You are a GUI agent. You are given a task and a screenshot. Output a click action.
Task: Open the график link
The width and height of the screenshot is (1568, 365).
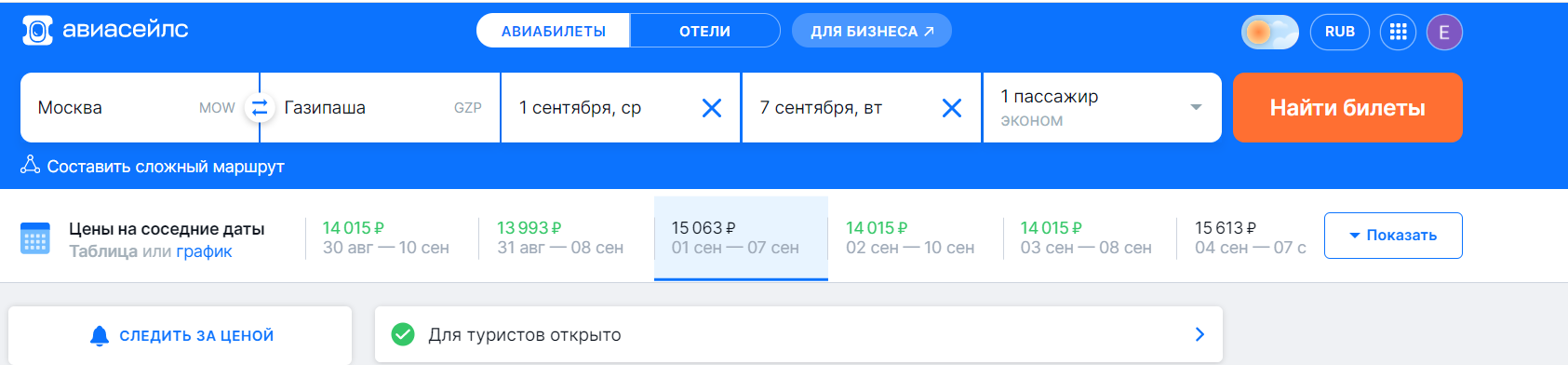[204, 251]
